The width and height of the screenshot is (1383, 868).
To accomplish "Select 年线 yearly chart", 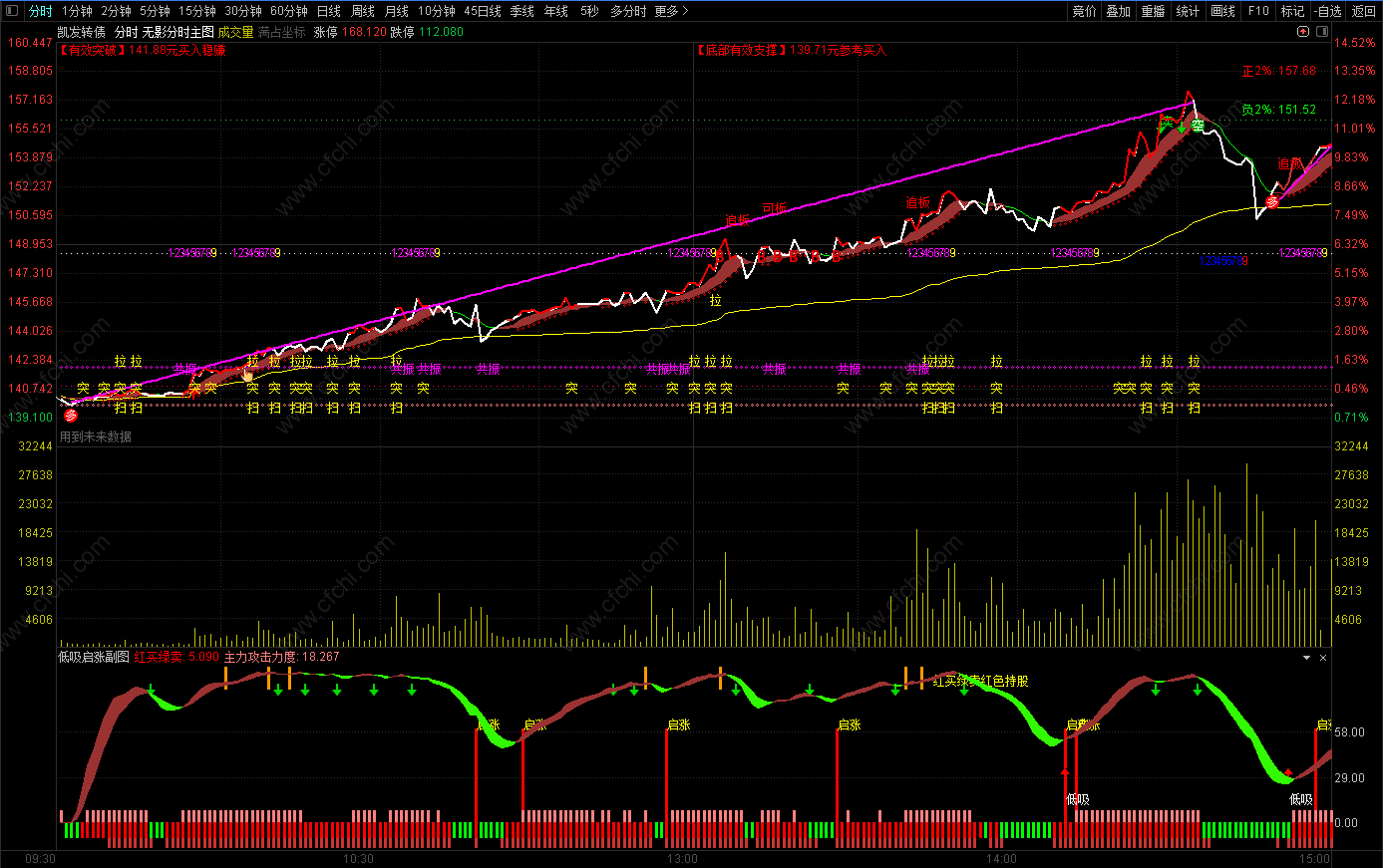I will 556,11.
